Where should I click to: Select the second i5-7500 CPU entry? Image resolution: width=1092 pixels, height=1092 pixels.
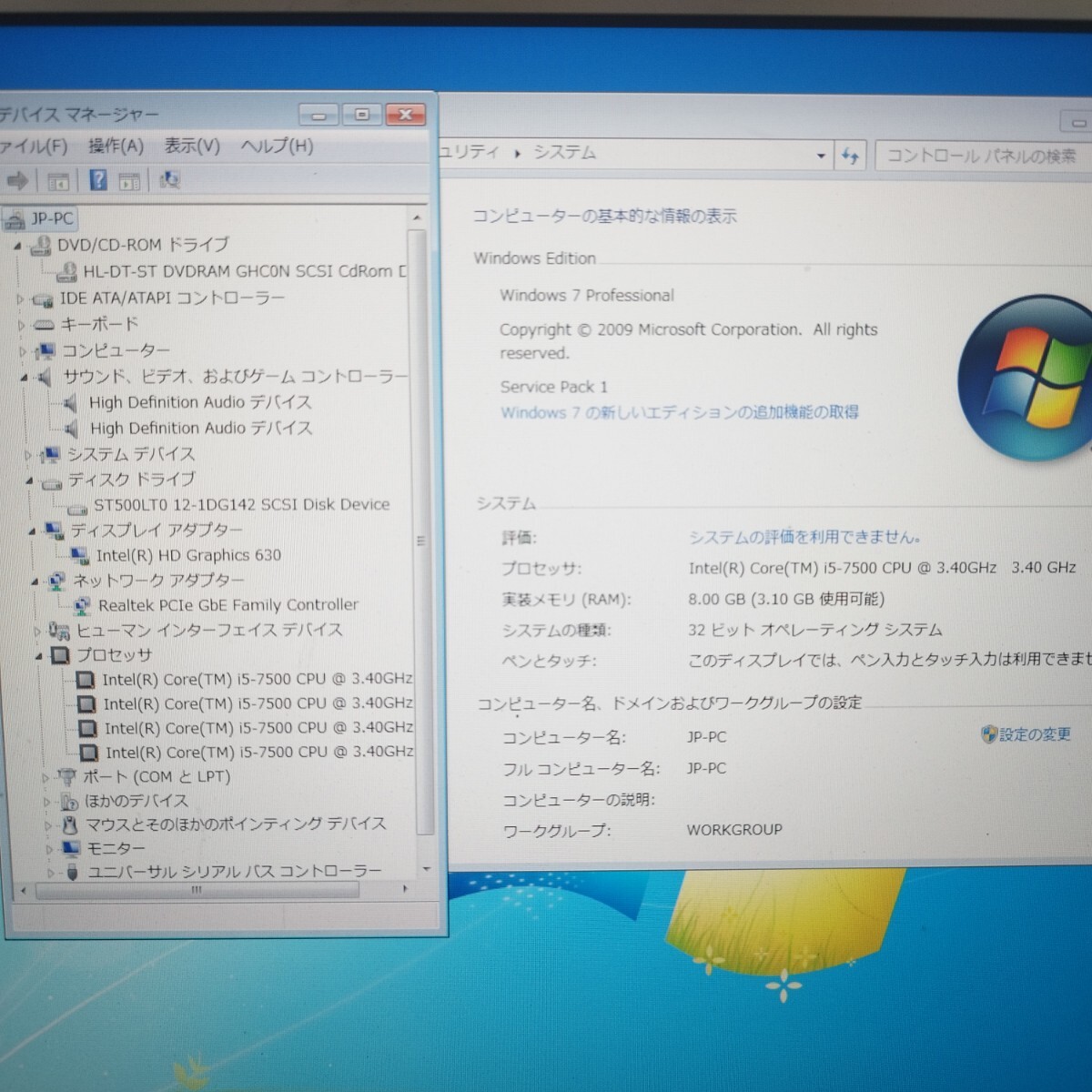point(258,703)
